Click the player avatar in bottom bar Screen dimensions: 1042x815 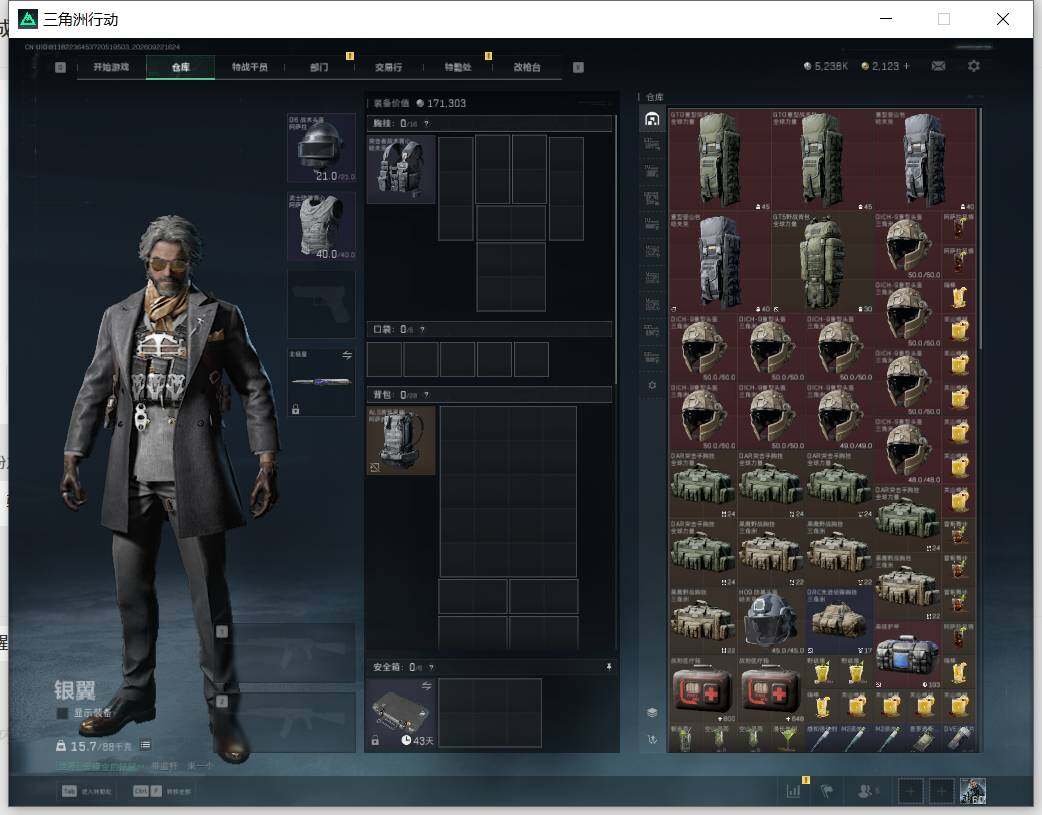(x=973, y=791)
